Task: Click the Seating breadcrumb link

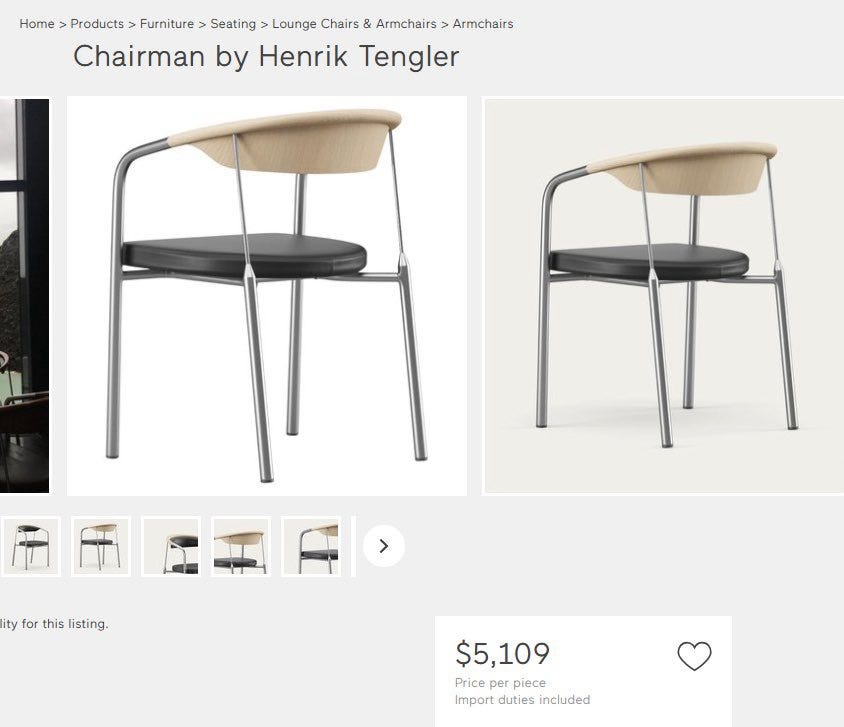Action: pos(233,24)
